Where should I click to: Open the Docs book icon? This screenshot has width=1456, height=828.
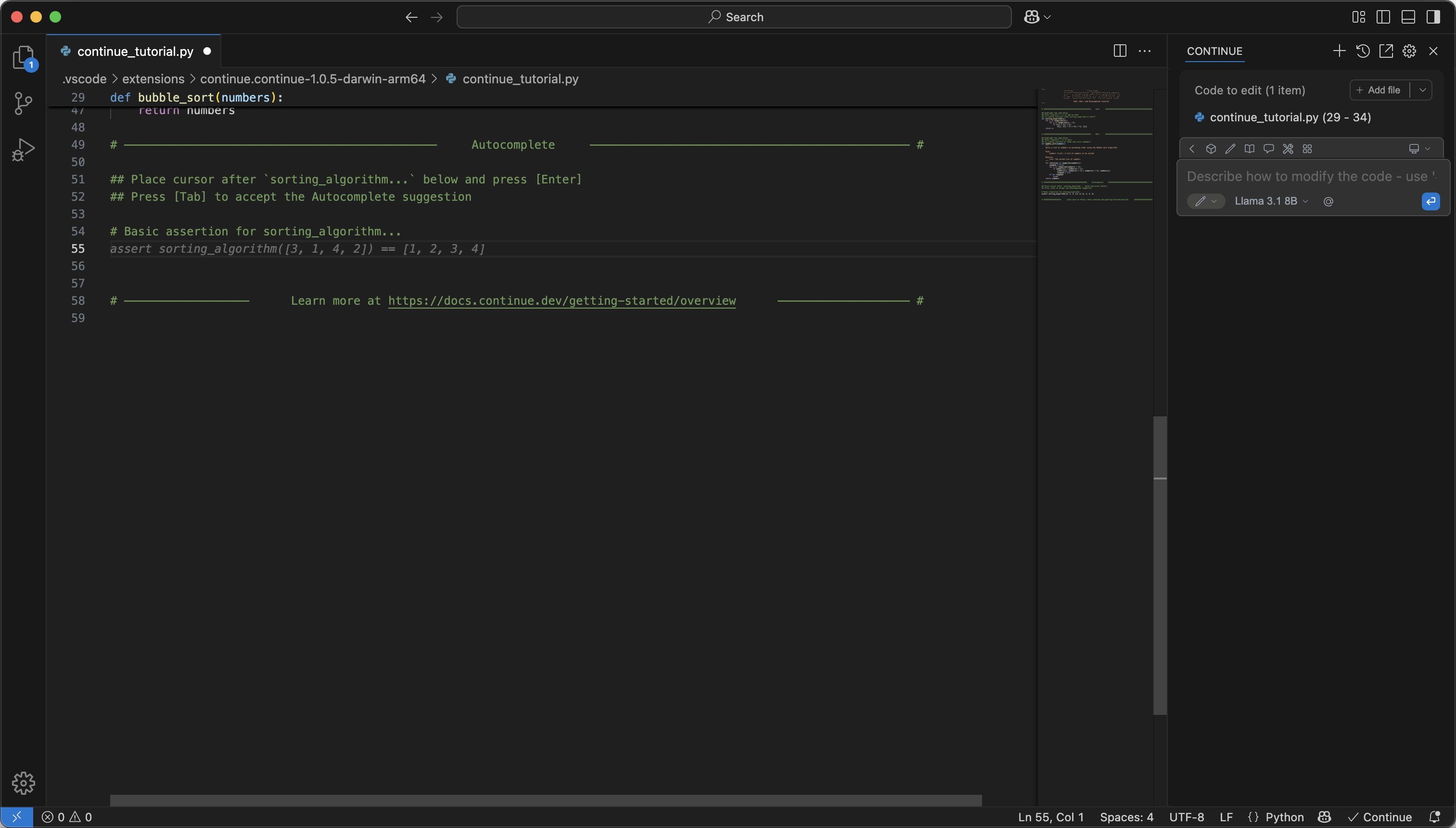(1249, 149)
